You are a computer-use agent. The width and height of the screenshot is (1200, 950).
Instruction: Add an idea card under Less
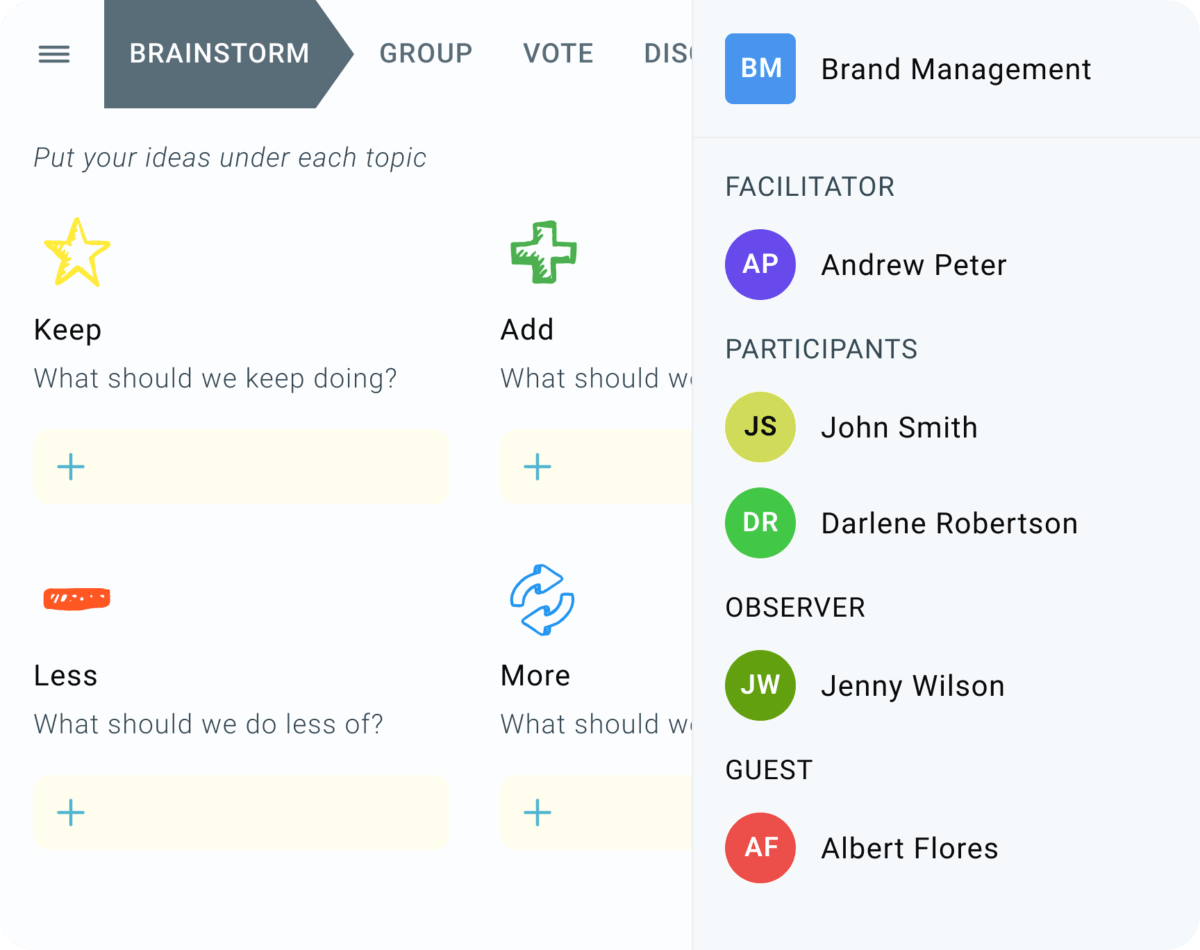pyautogui.click(x=71, y=813)
